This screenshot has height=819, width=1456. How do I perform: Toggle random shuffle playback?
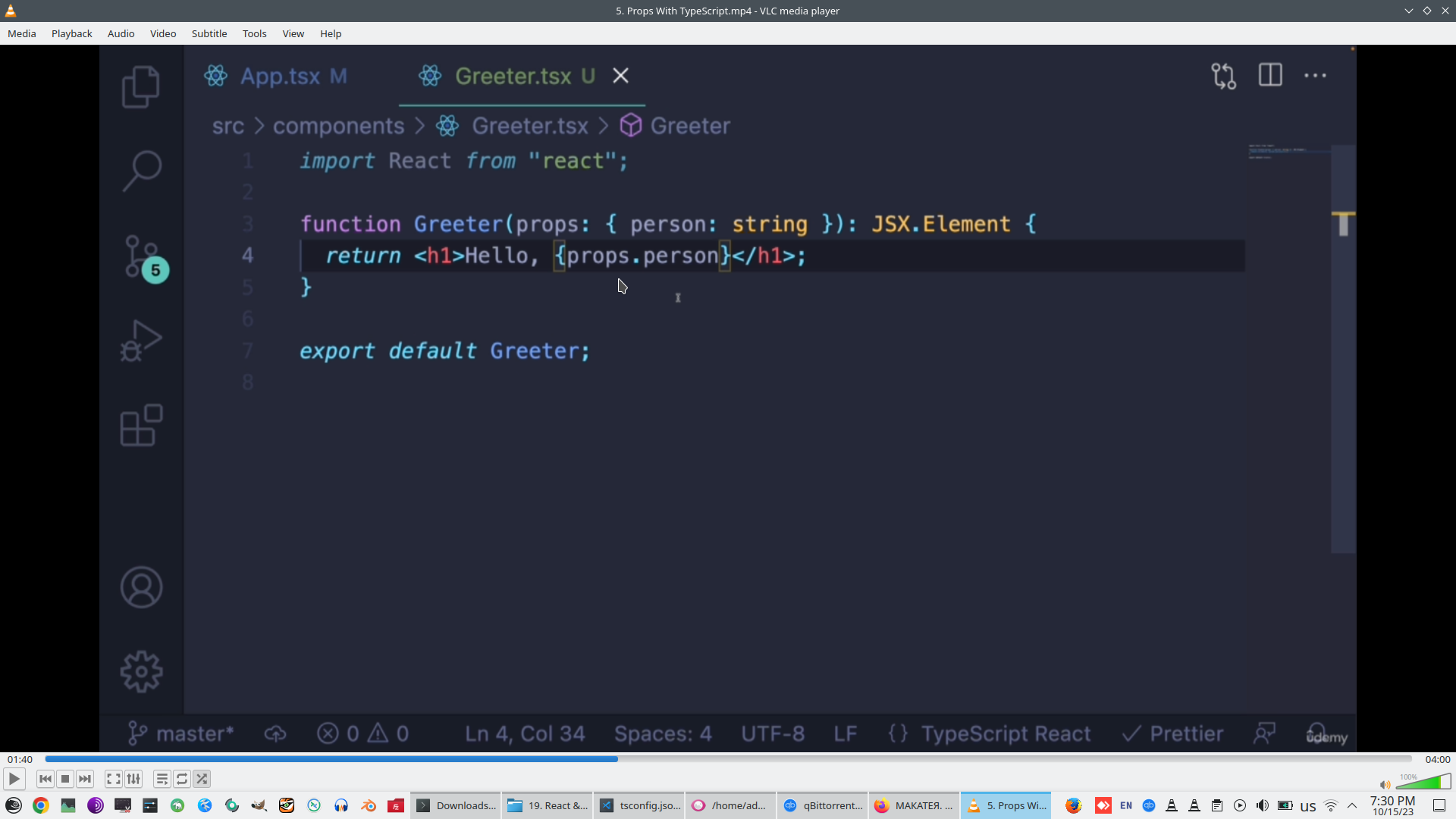pos(202,779)
